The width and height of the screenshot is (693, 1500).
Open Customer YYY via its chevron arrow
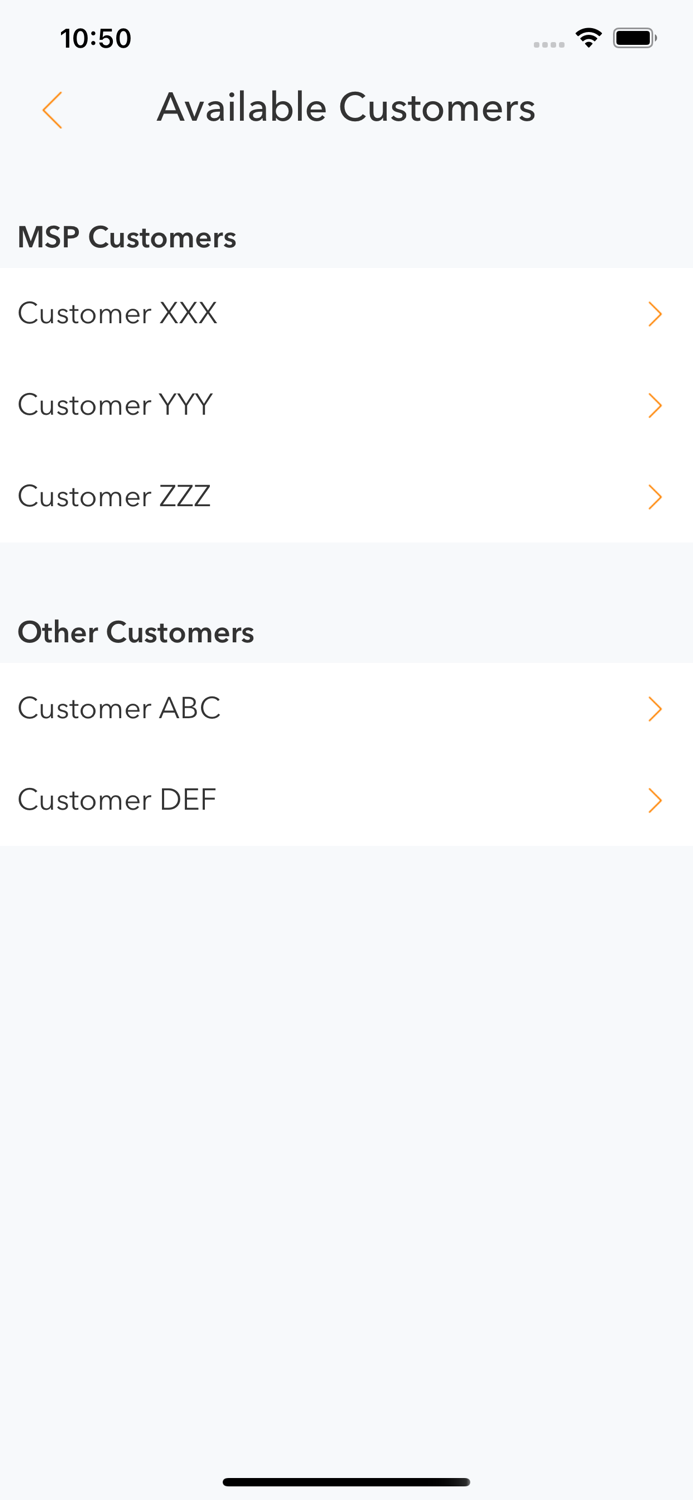click(656, 405)
